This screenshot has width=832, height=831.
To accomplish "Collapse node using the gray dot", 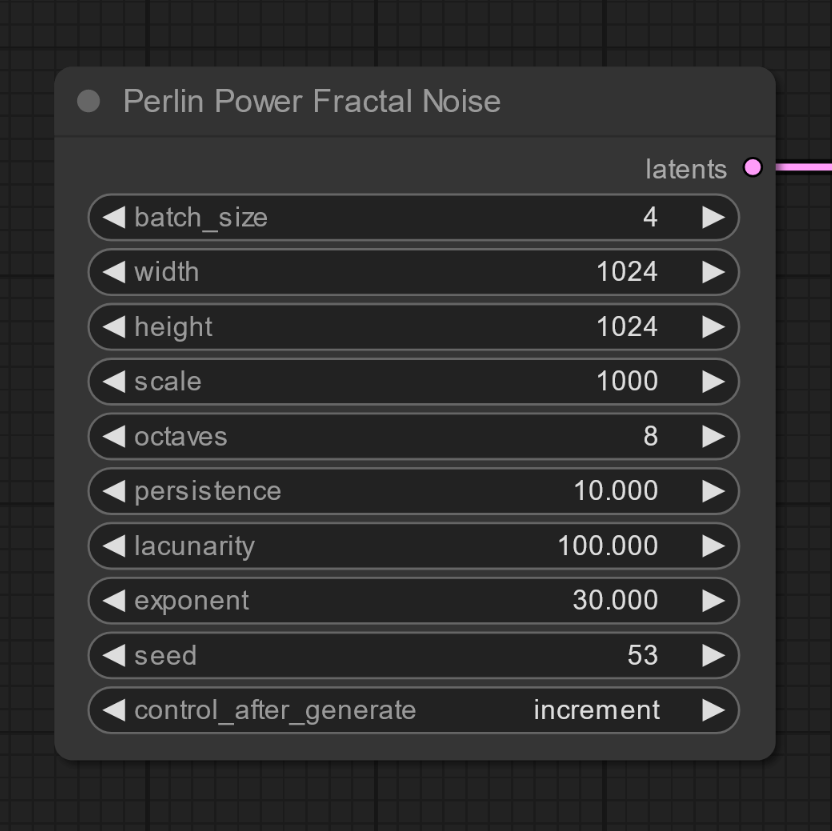I will 88,101.
